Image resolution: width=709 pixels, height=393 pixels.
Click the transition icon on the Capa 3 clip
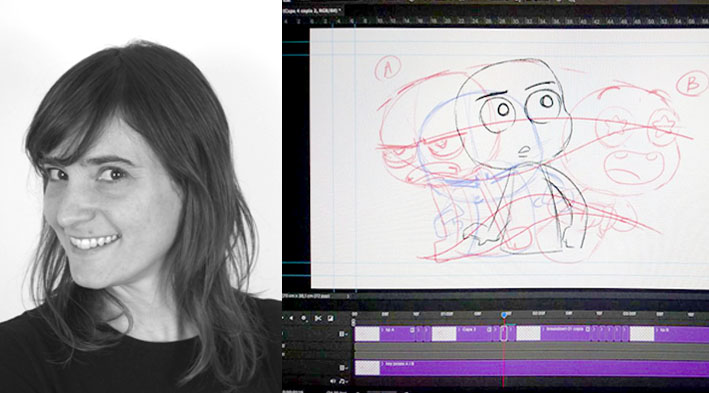click(x=489, y=330)
